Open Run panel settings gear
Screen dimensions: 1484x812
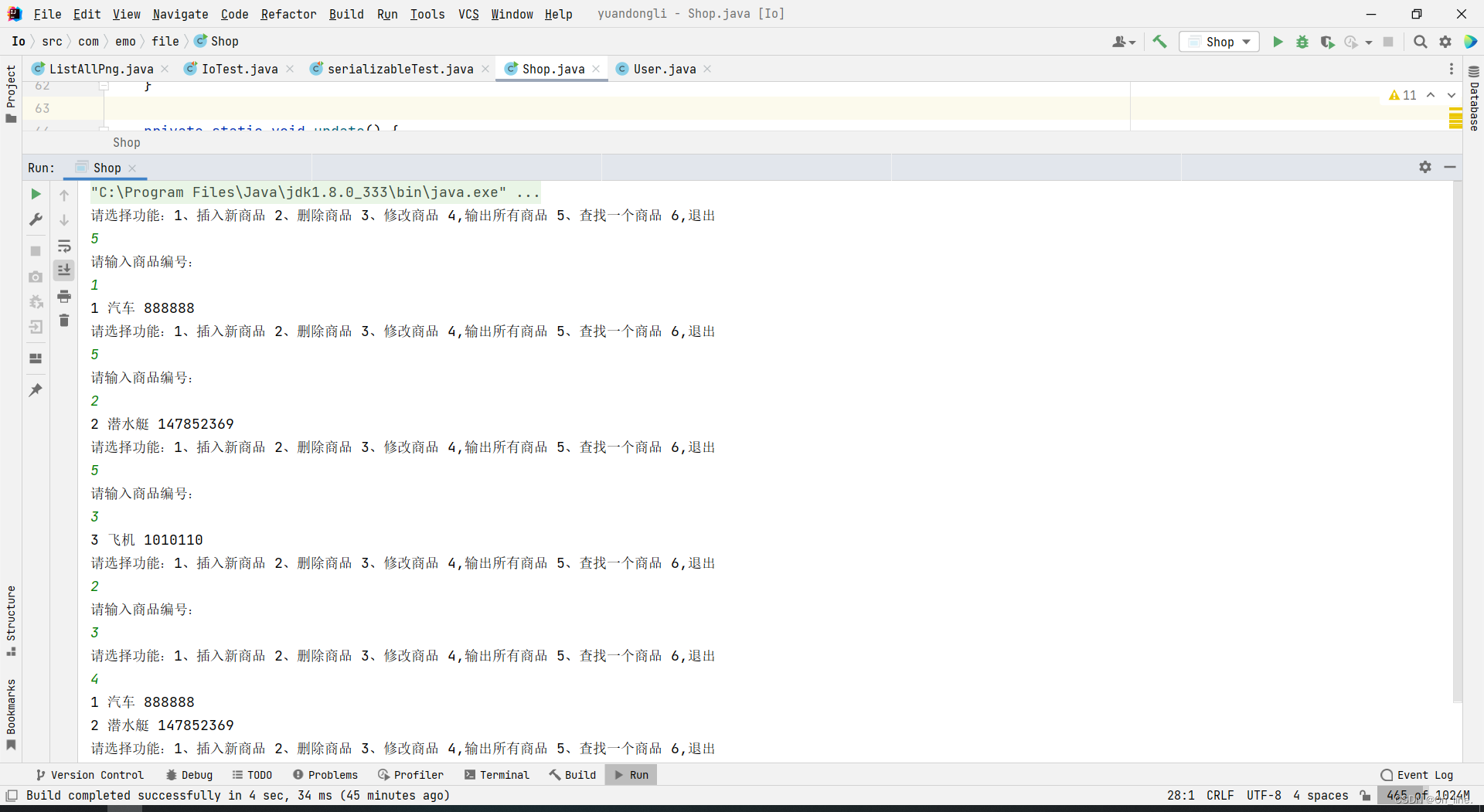coord(1425,167)
